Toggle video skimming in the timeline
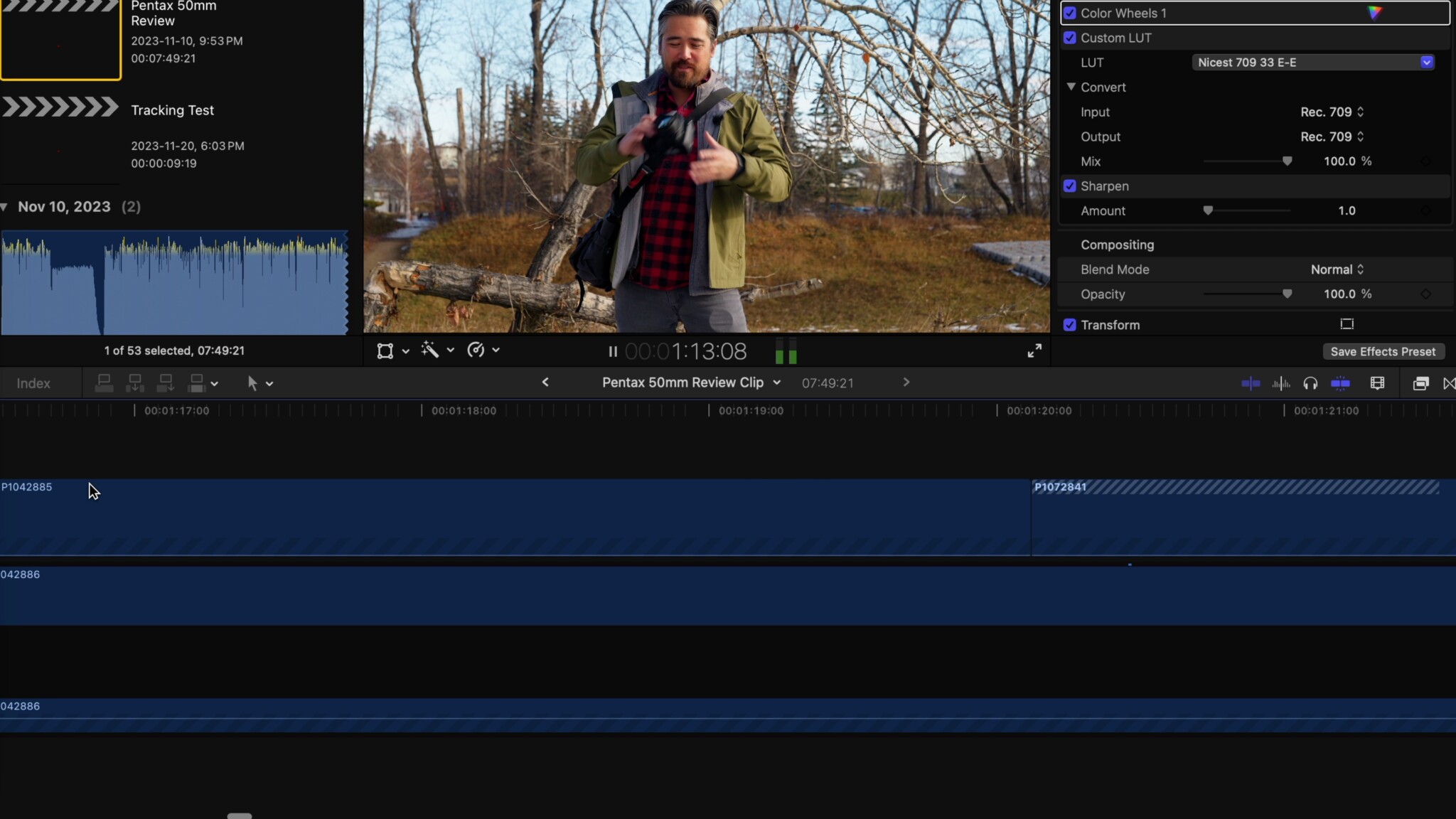 point(1251,384)
